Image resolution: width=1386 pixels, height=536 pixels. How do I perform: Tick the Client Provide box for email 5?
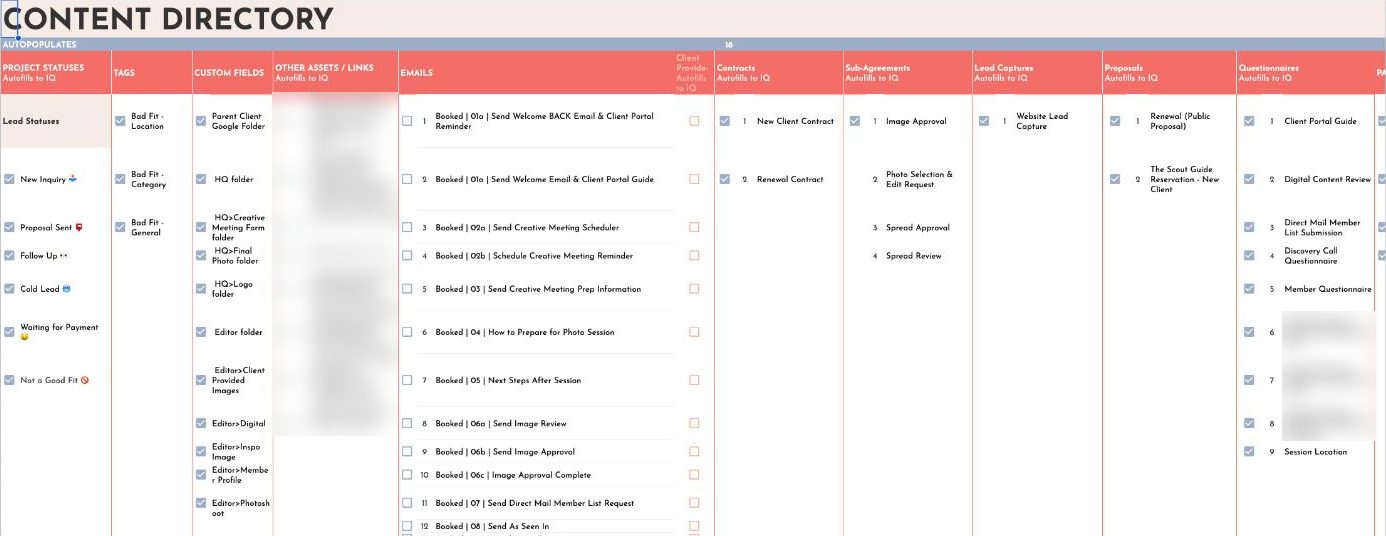[694, 288]
